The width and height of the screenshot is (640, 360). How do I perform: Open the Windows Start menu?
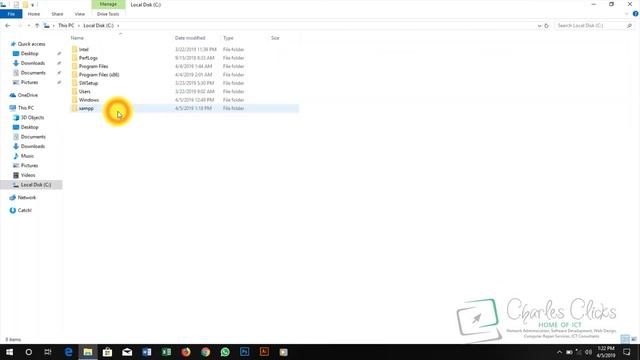click(x=9, y=352)
